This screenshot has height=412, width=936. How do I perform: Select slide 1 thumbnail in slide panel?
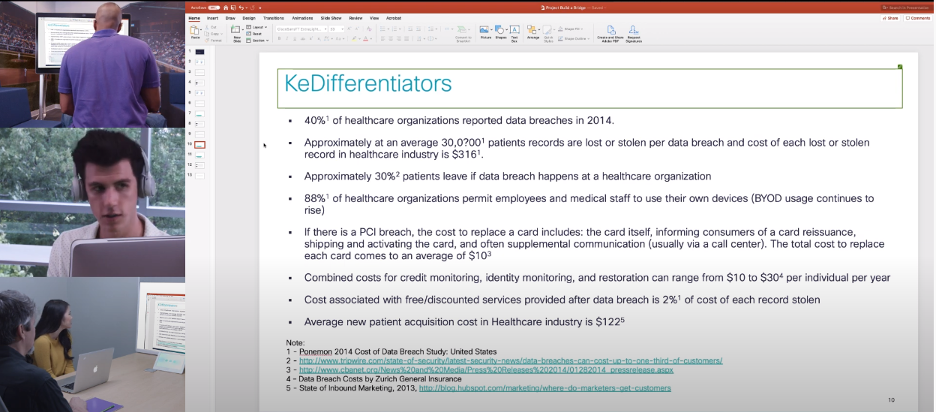(199, 51)
